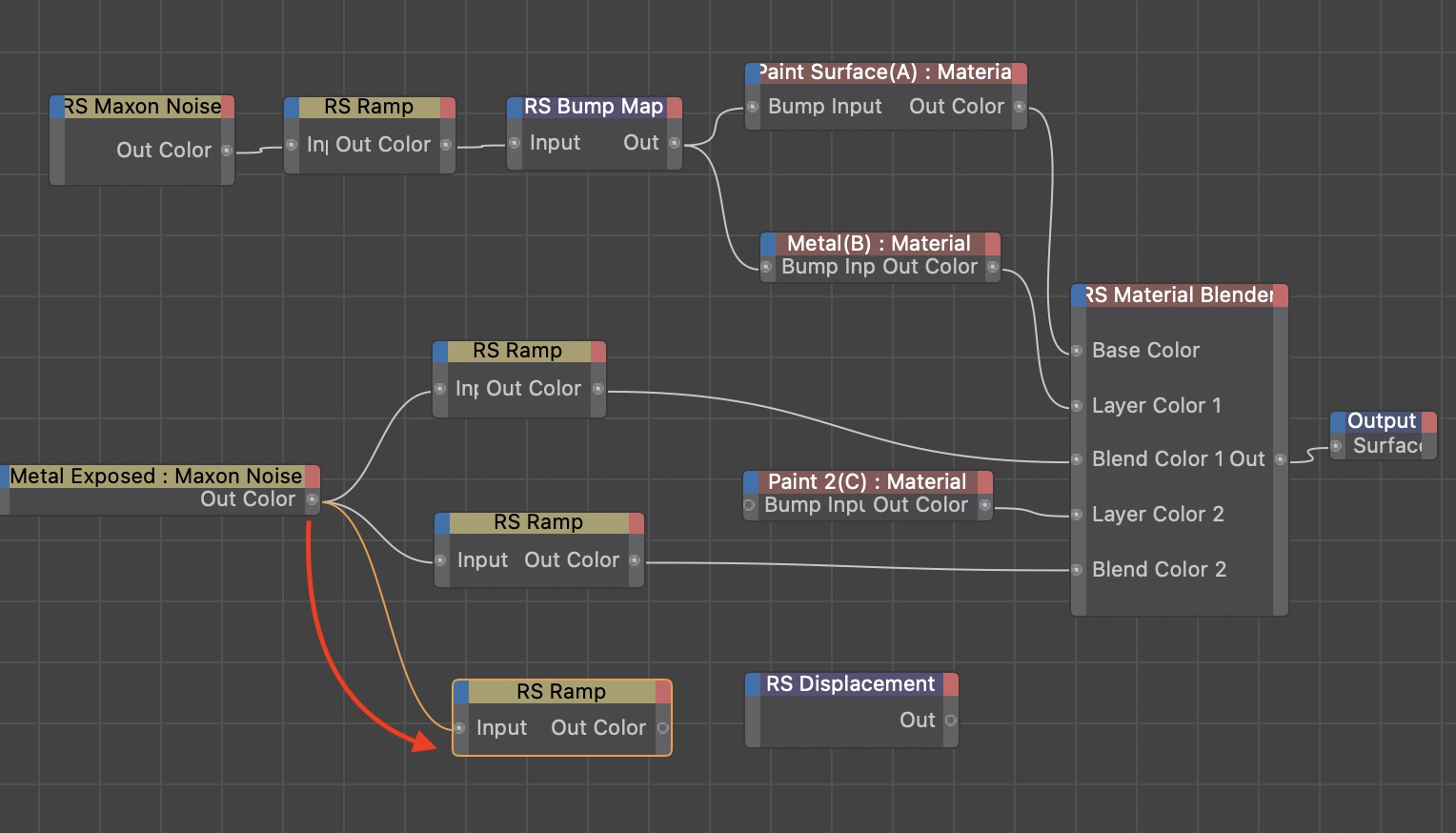Open blue inputs corner on RS Bump Map
This screenshot has width=1456, height=833.
(x=515, y=107)
